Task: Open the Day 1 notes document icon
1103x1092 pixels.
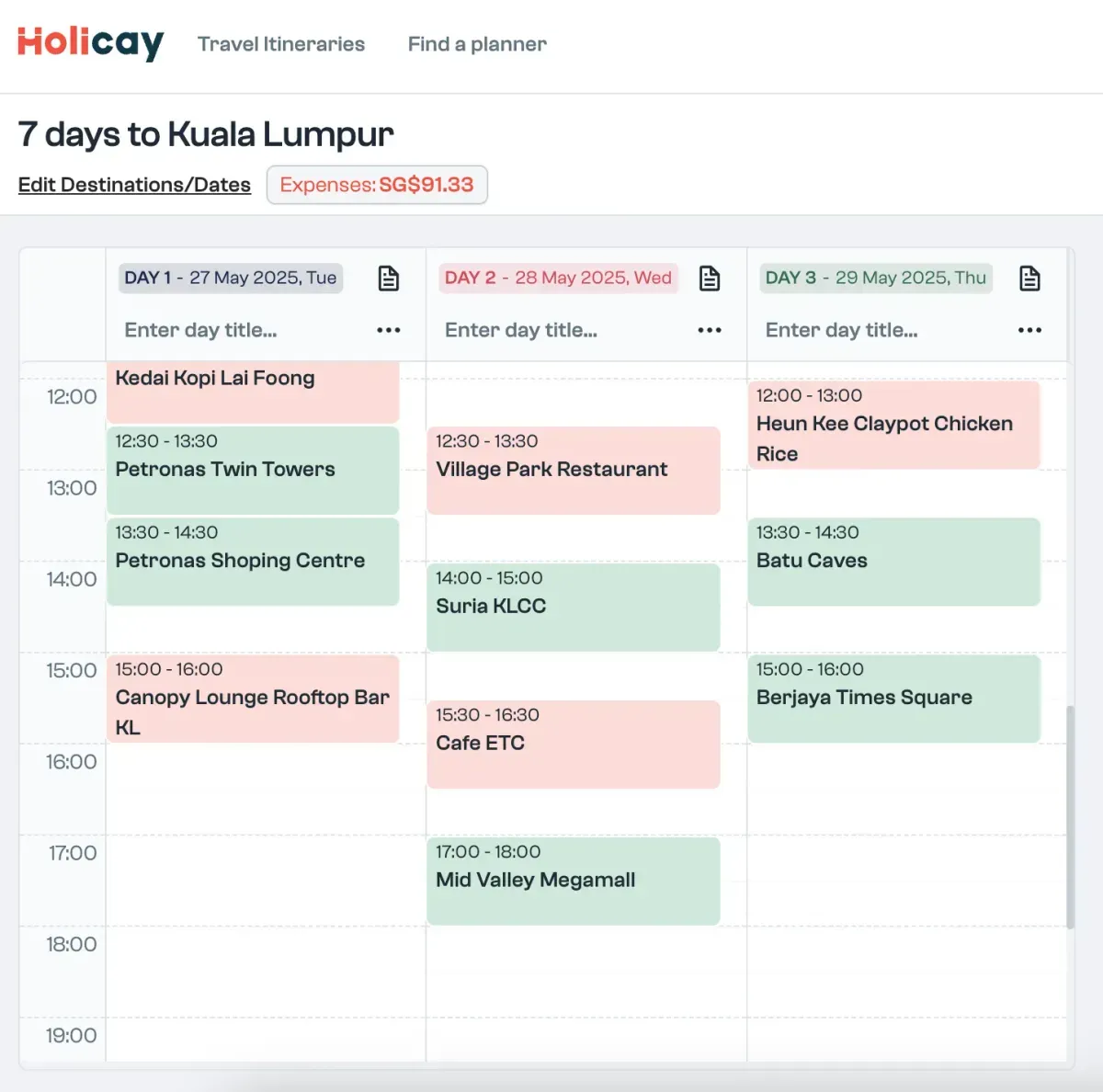Action: [389, 279]
